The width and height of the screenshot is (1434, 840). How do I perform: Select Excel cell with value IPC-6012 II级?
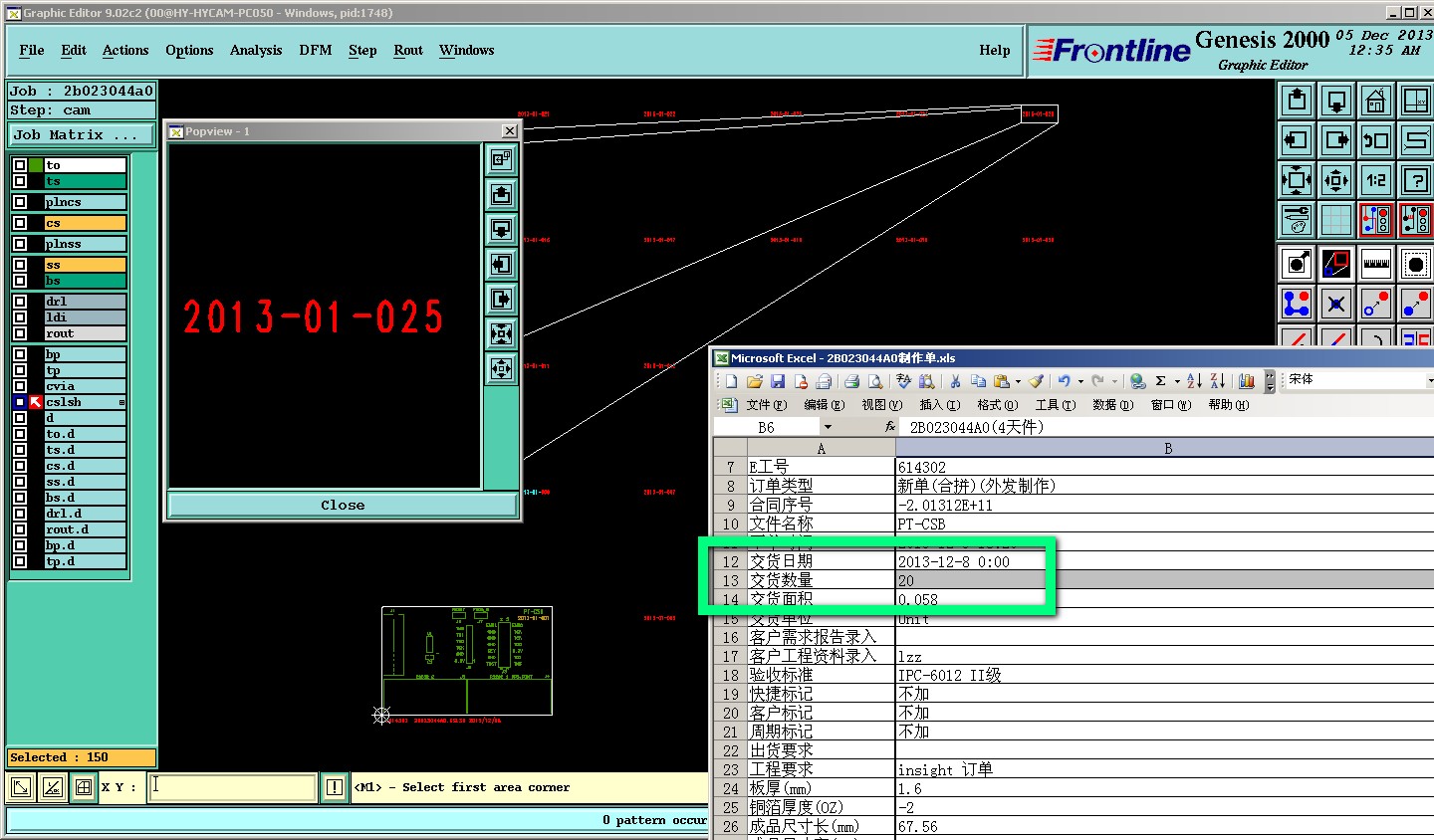1165,675
